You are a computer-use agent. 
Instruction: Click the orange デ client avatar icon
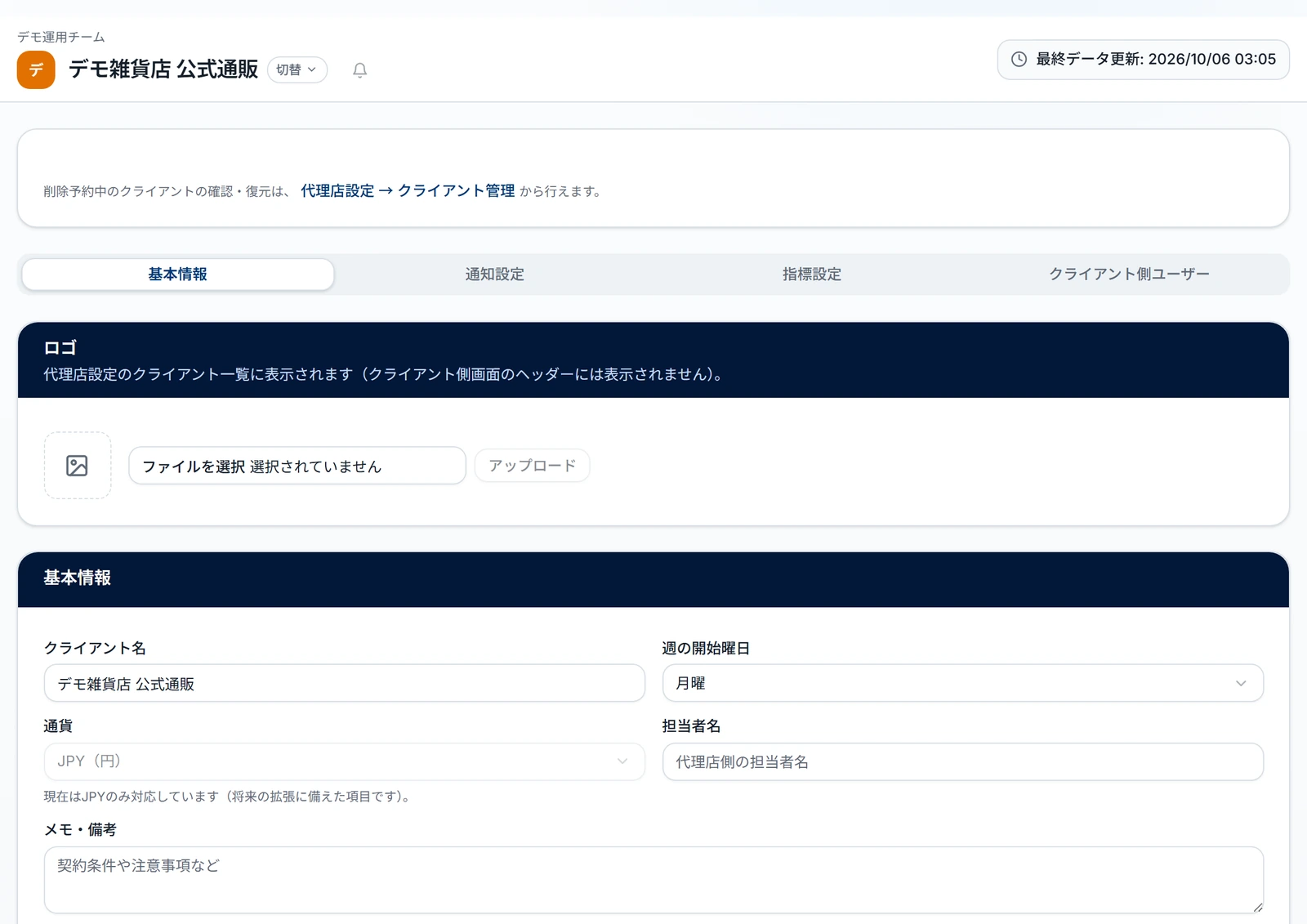[x=36, y=69]
